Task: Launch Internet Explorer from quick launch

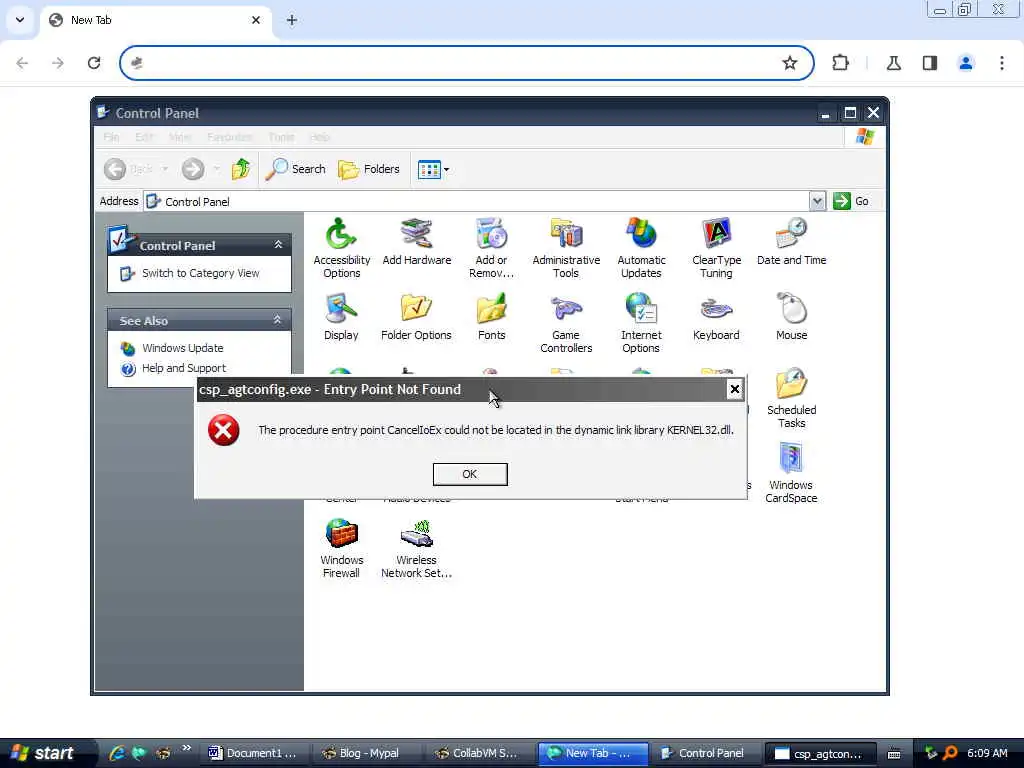Action: [117, 753]
